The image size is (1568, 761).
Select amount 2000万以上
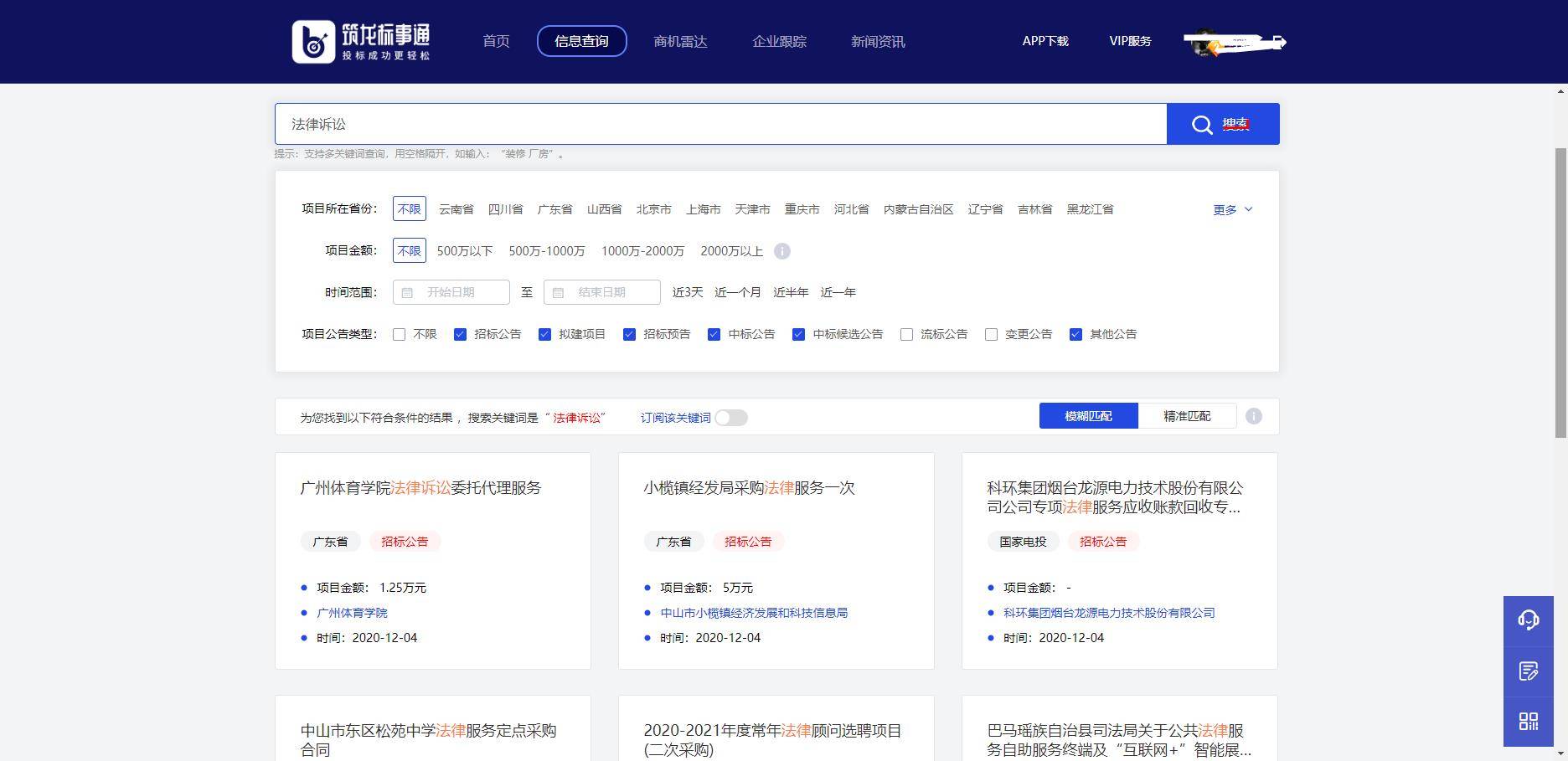pos(731,251)
